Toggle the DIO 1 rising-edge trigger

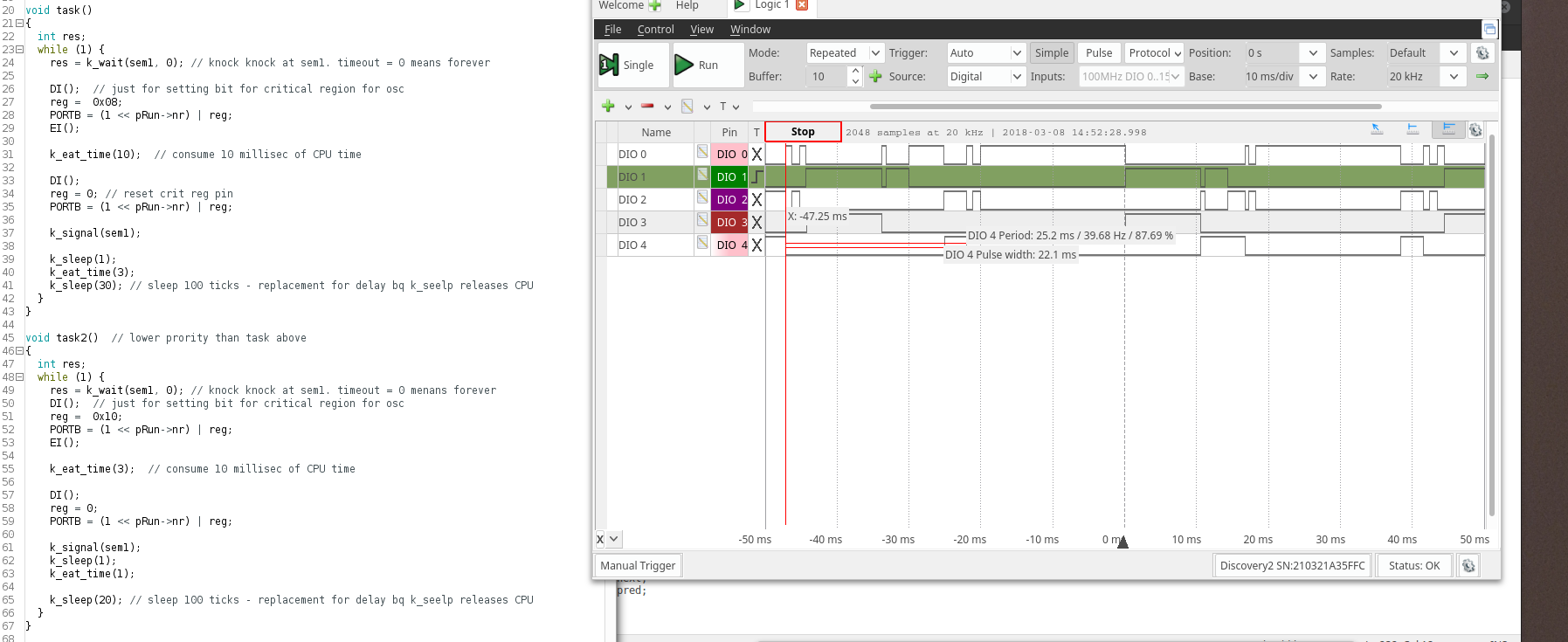coord(756,177)
